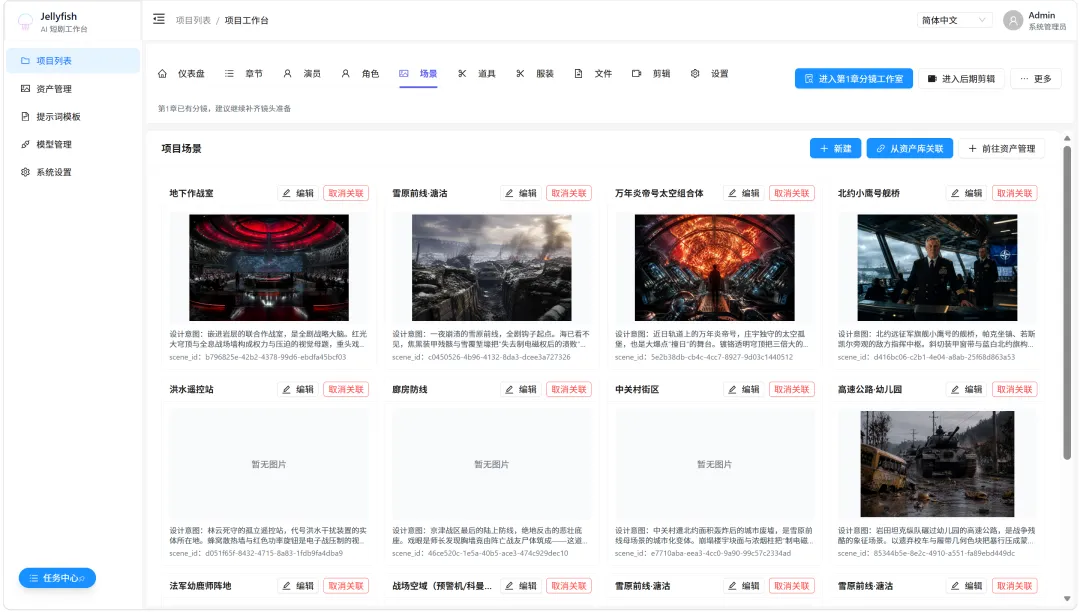Viewport: 1080px width, 612px height.
Task: Click the scrollbar down arrow
Action: [x=1067, y=599]
